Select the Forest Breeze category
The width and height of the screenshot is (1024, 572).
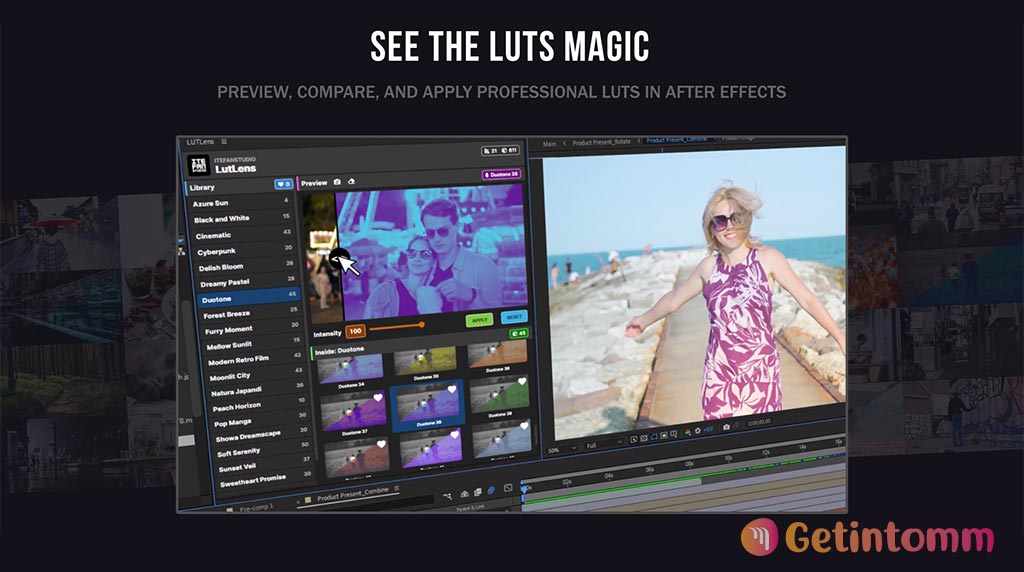click(x=251, y=313)
